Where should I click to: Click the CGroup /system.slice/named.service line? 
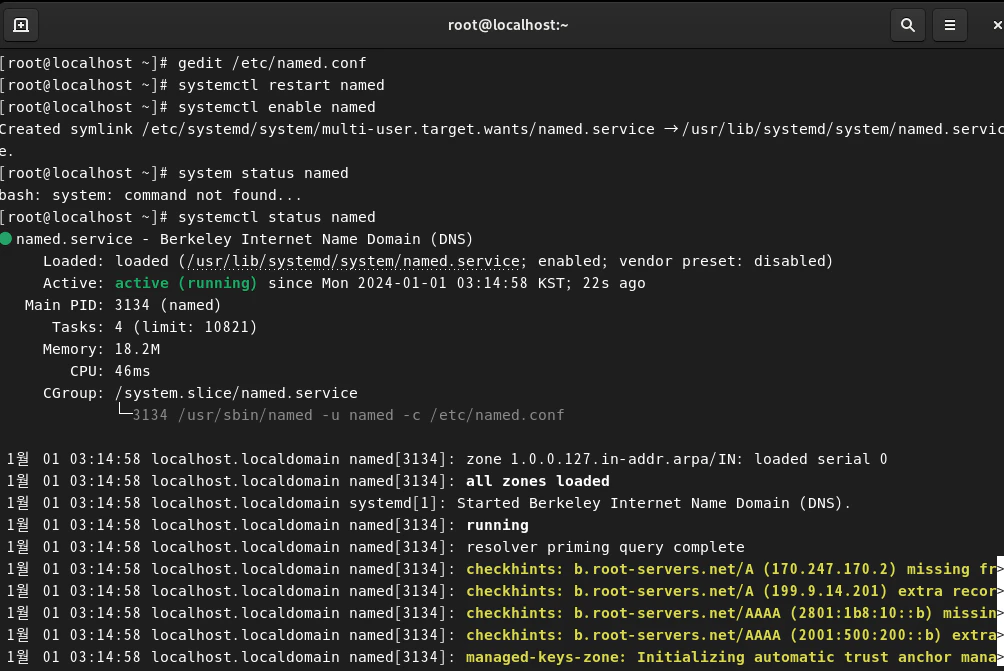200,393
